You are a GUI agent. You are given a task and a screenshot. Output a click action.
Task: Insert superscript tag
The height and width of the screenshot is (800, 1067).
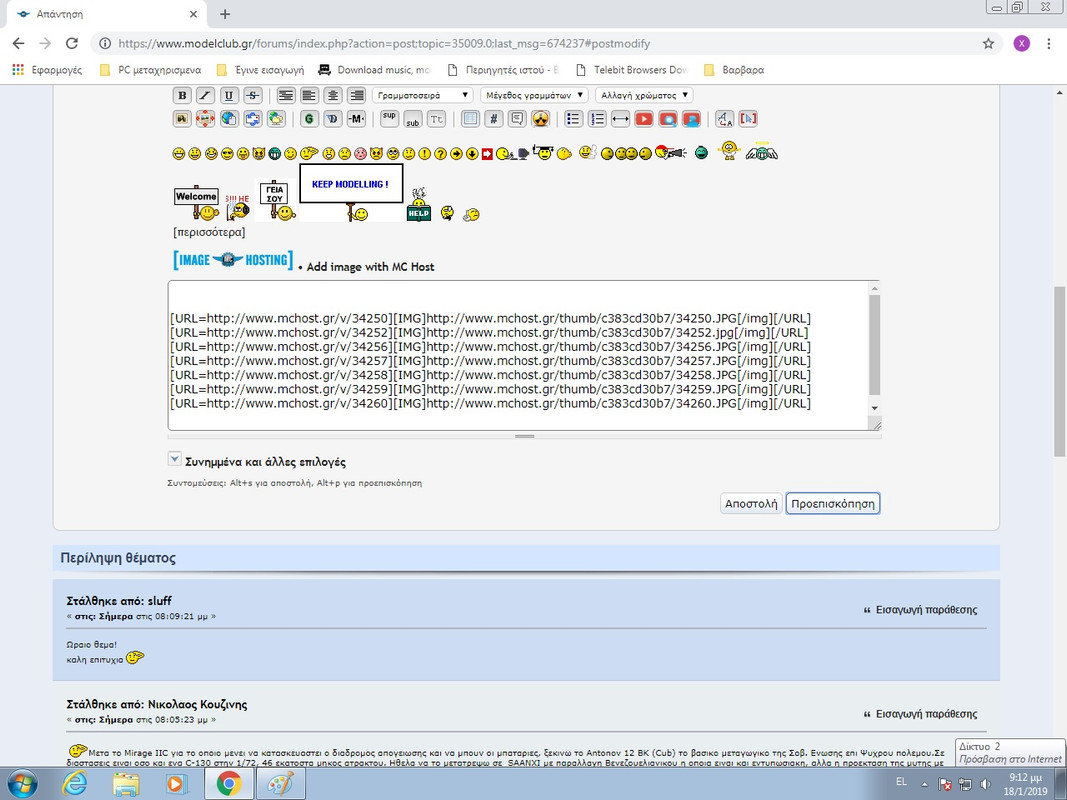(389, 119)
